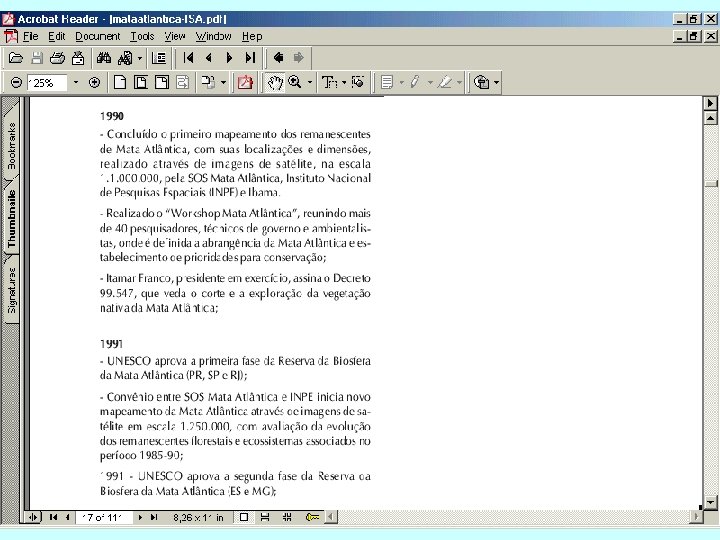720x540 pixels.
Task: Select the Zoom In magnifier tool
Action: point(295,83)
